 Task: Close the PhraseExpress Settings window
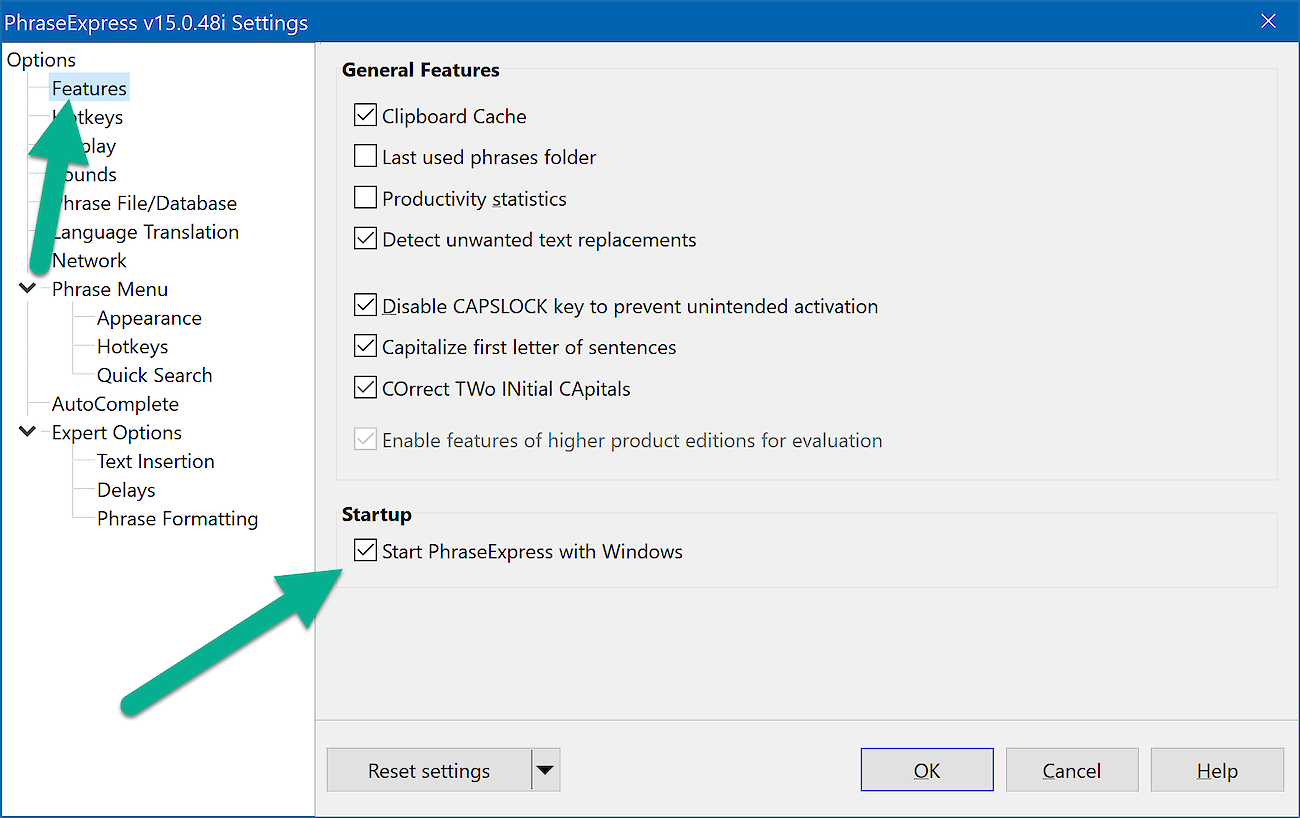[1268, 21]
